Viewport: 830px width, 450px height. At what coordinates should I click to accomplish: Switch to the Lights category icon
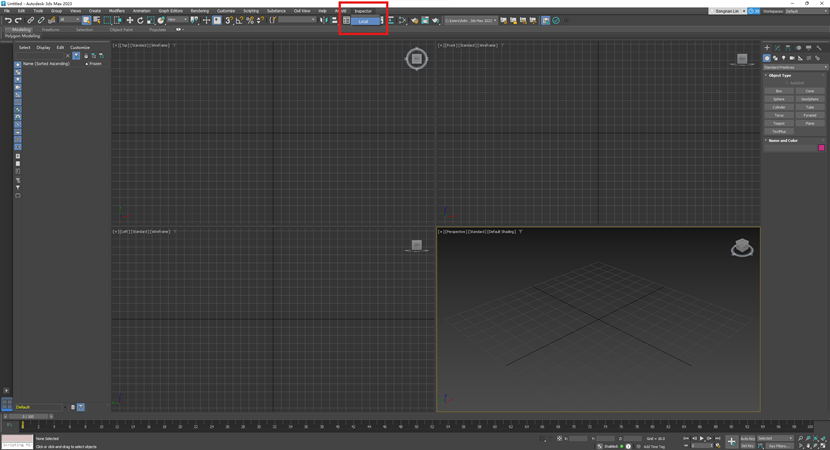pyautogui.click(x=783, y=58)
